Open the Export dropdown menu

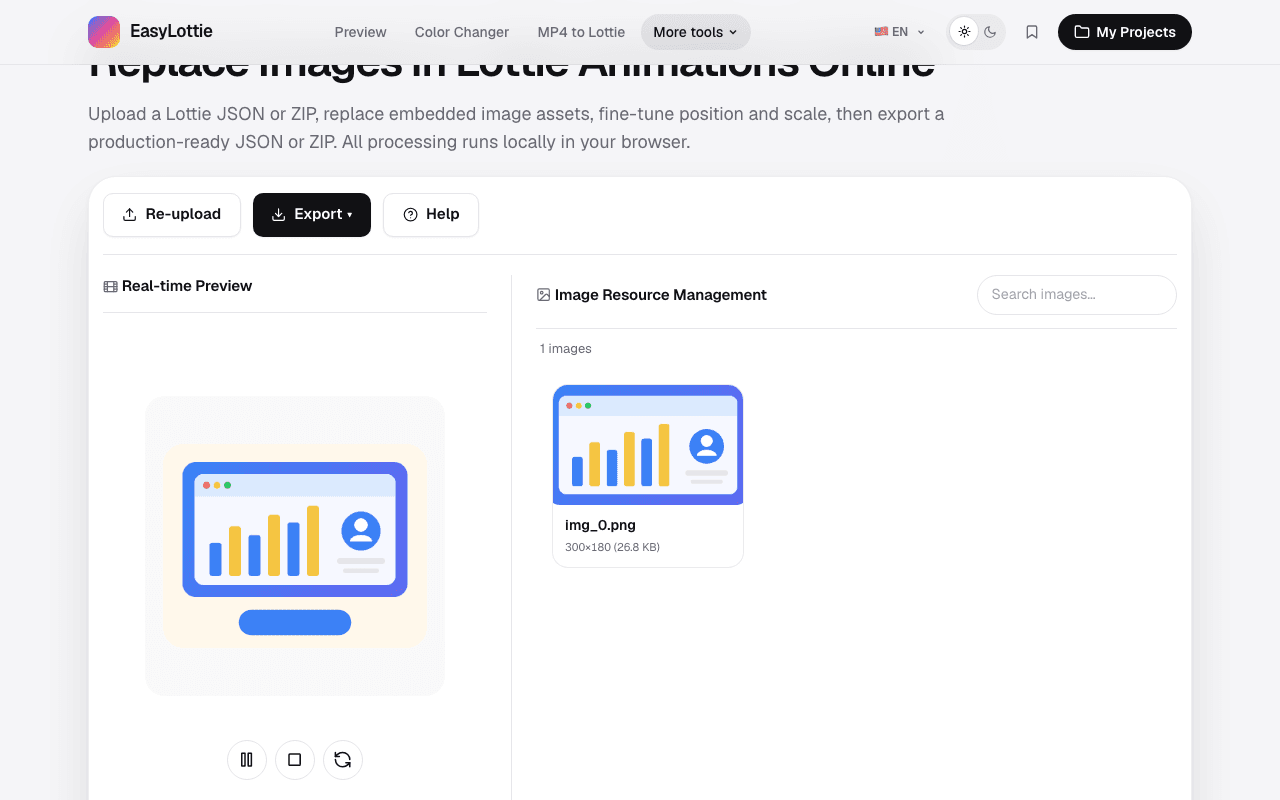[x=312, y=215]
